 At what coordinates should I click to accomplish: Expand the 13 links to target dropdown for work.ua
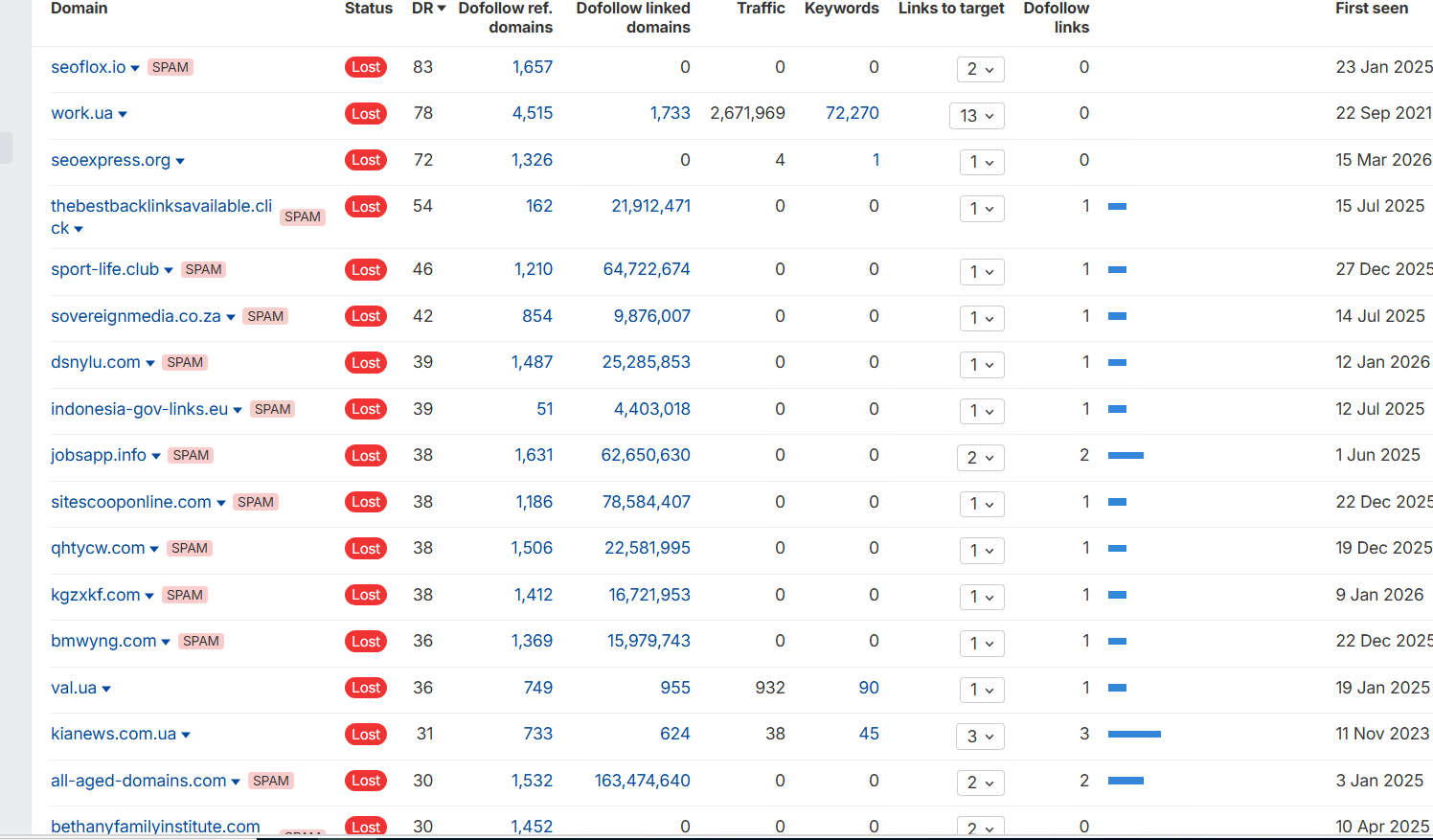[x=977, y=116]
